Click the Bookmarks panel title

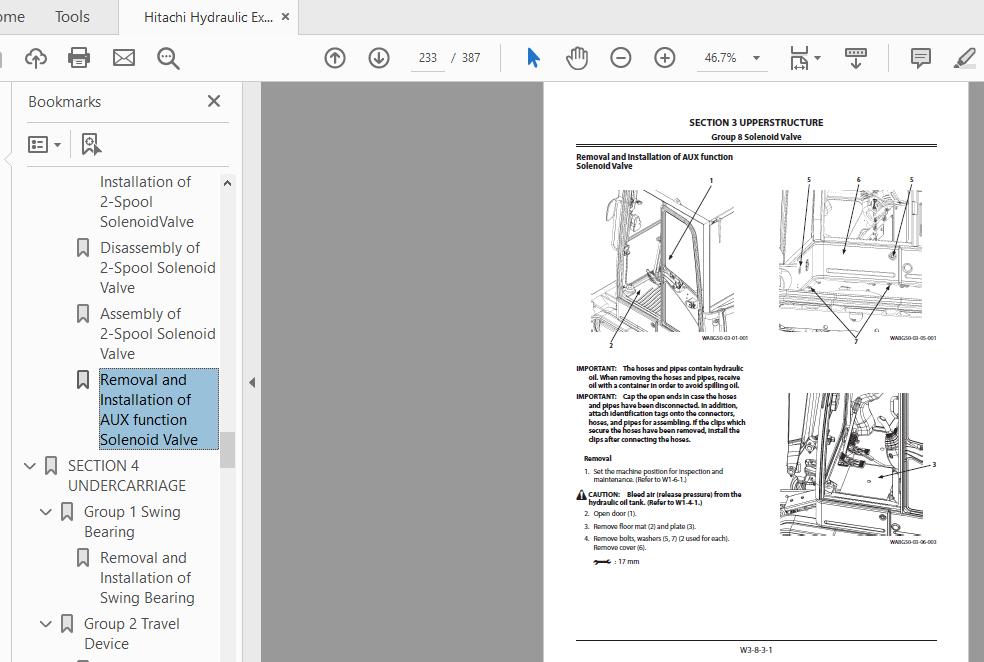coord(65,102)
